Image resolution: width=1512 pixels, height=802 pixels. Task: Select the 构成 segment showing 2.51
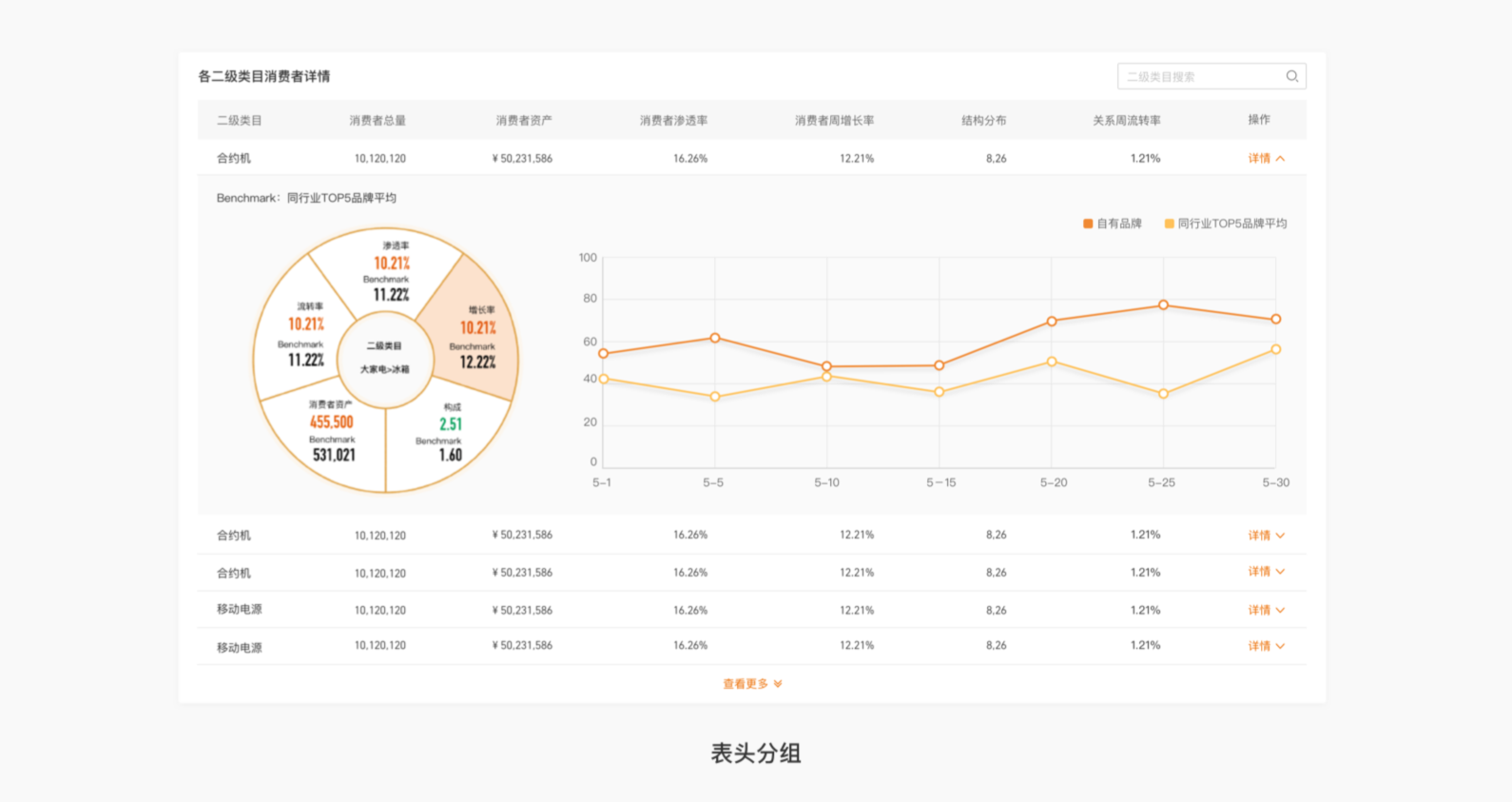447,434
